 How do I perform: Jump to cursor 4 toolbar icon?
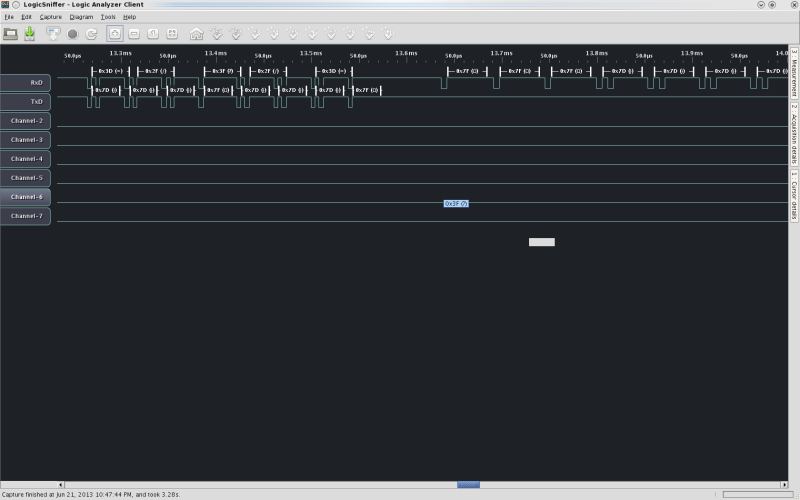[x=274, y=34]
